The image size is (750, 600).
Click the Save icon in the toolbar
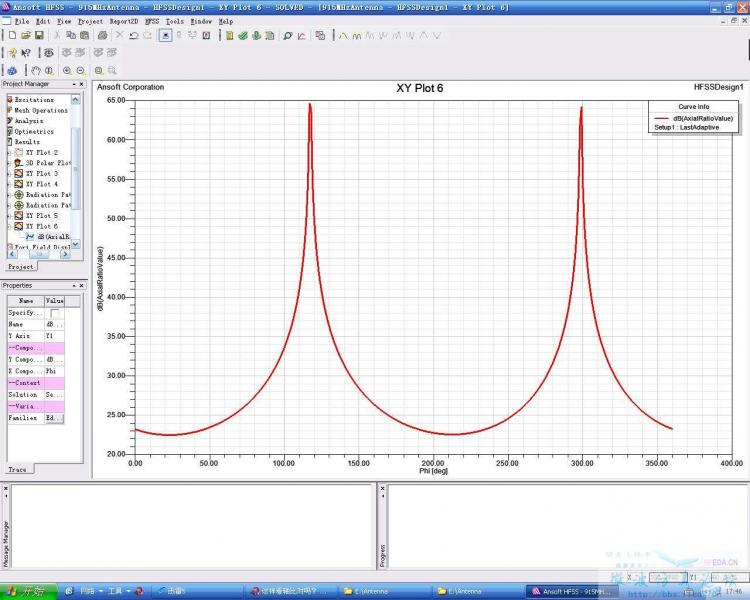pyautogui.click(x=39, y=35)
